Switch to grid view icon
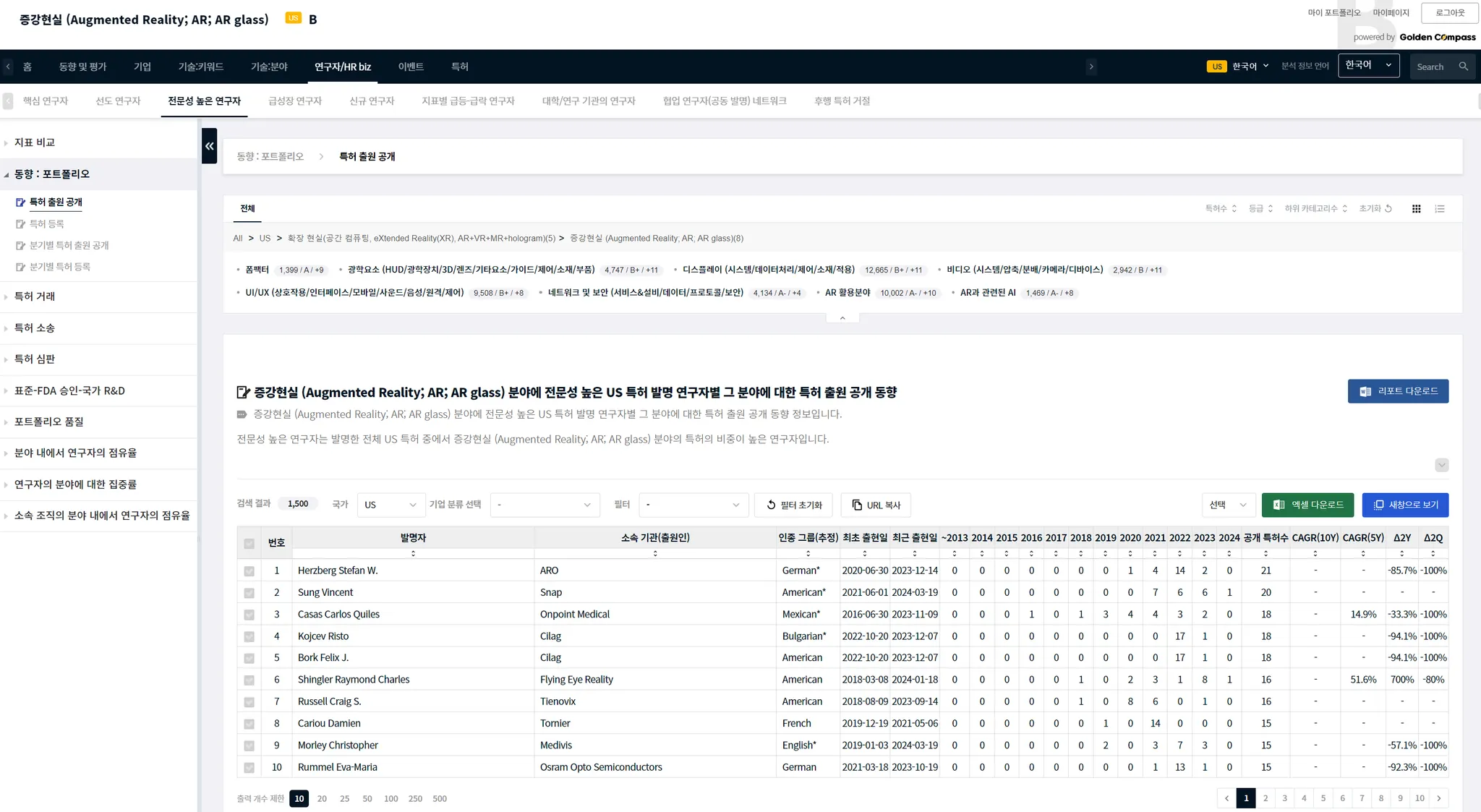The width and height of the screenshot is (1481, 812). click(x=1416, y=209)
